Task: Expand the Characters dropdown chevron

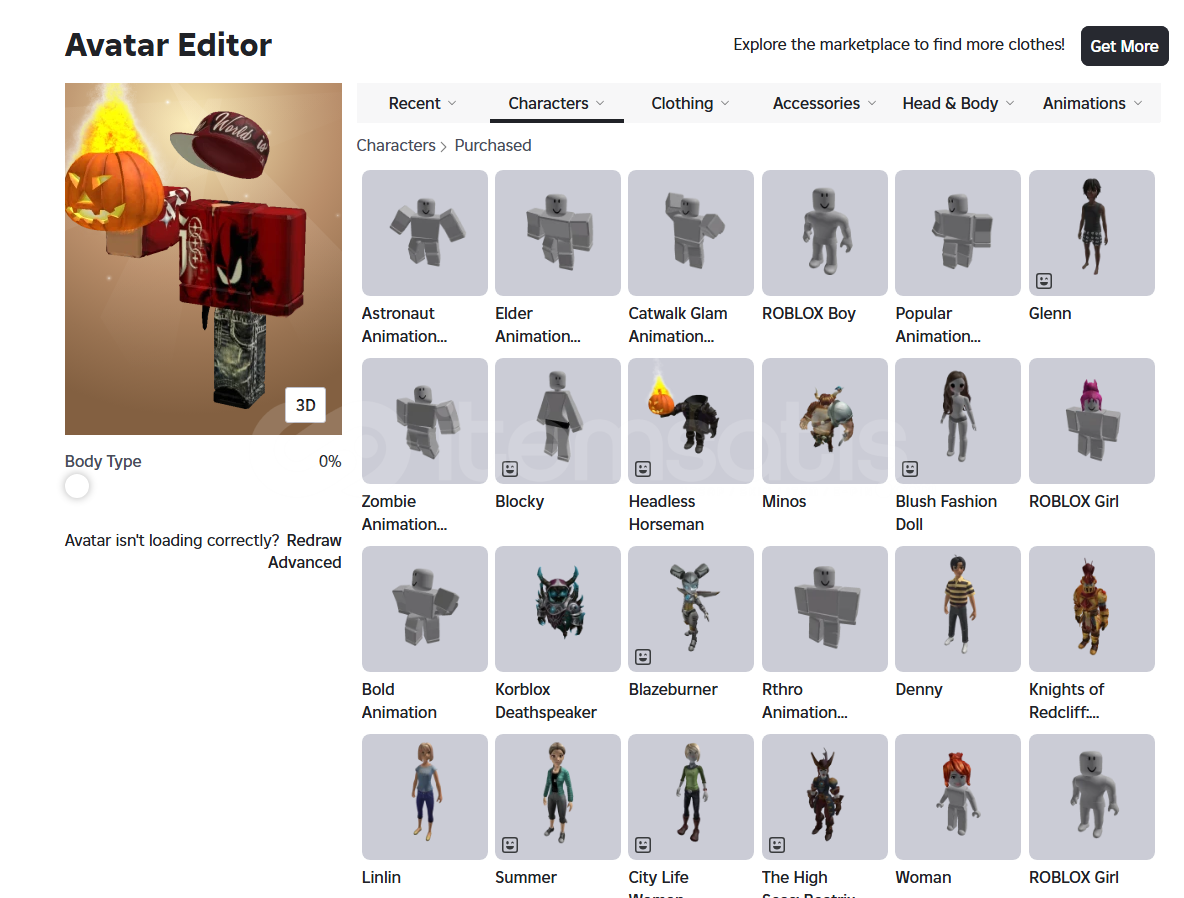Action: coord(600,103)
